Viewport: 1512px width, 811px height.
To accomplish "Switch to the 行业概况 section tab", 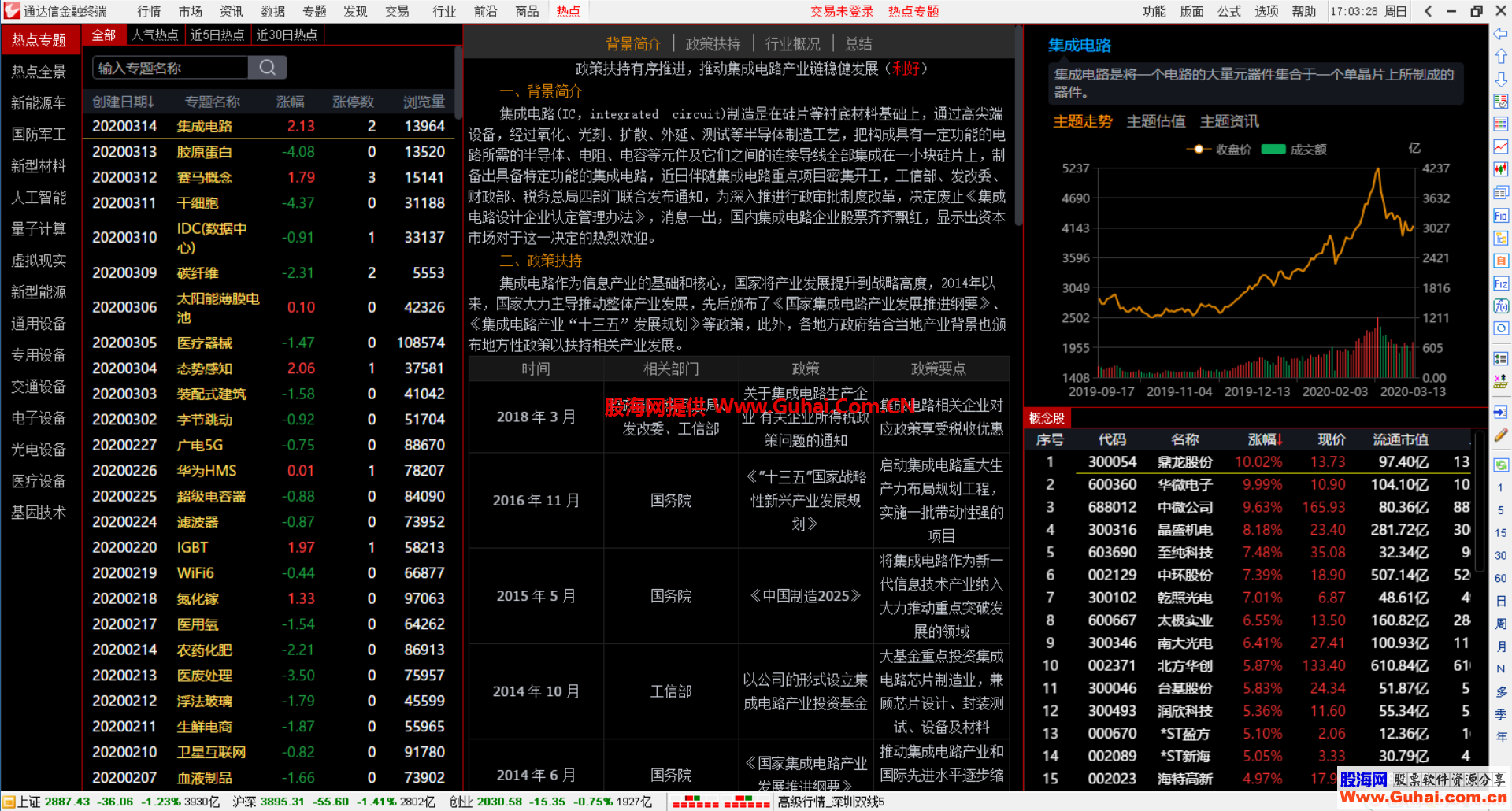I will coord(792,44).
